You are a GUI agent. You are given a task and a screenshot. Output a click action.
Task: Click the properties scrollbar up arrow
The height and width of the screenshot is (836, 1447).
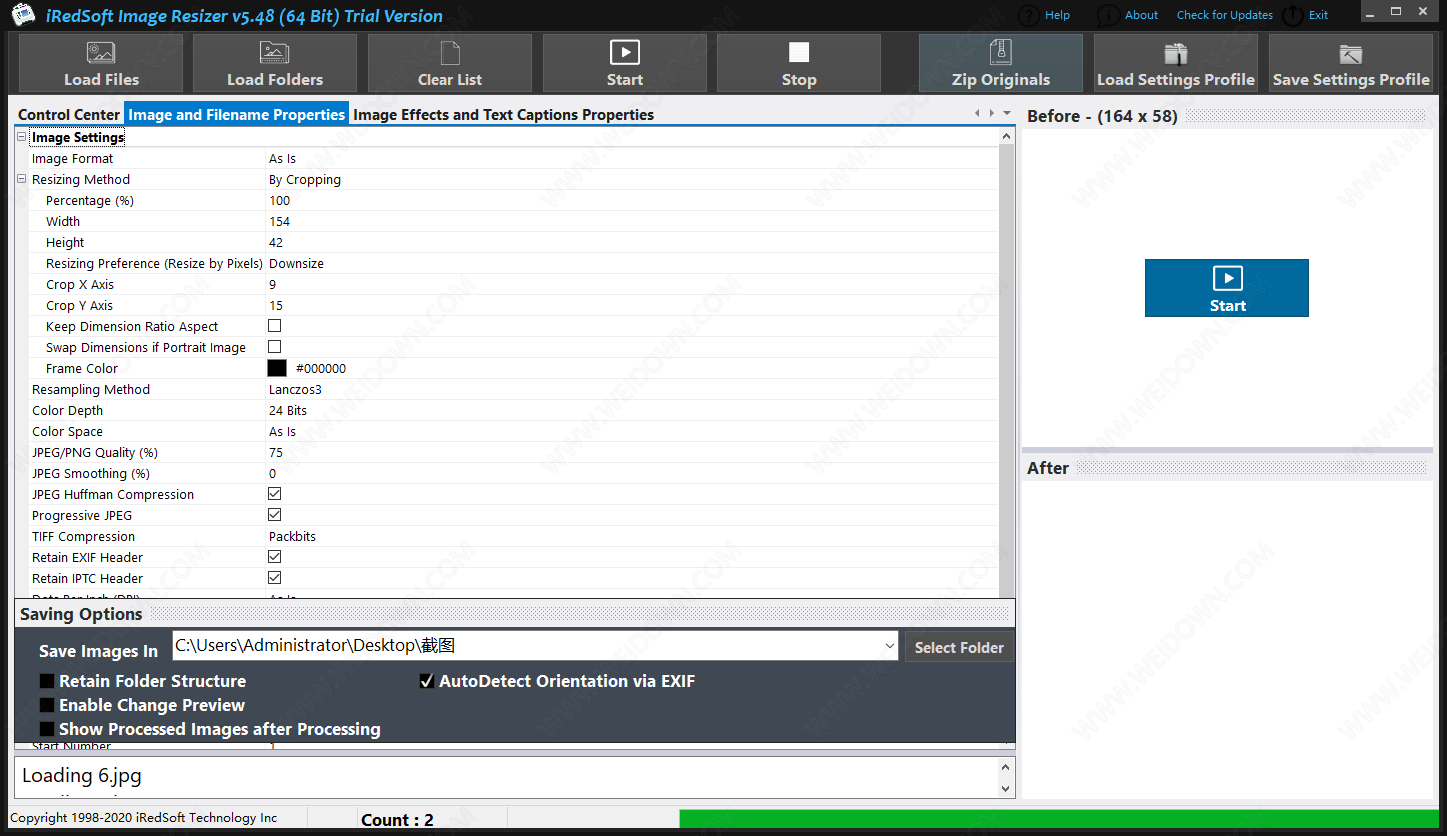(1006, 137)
